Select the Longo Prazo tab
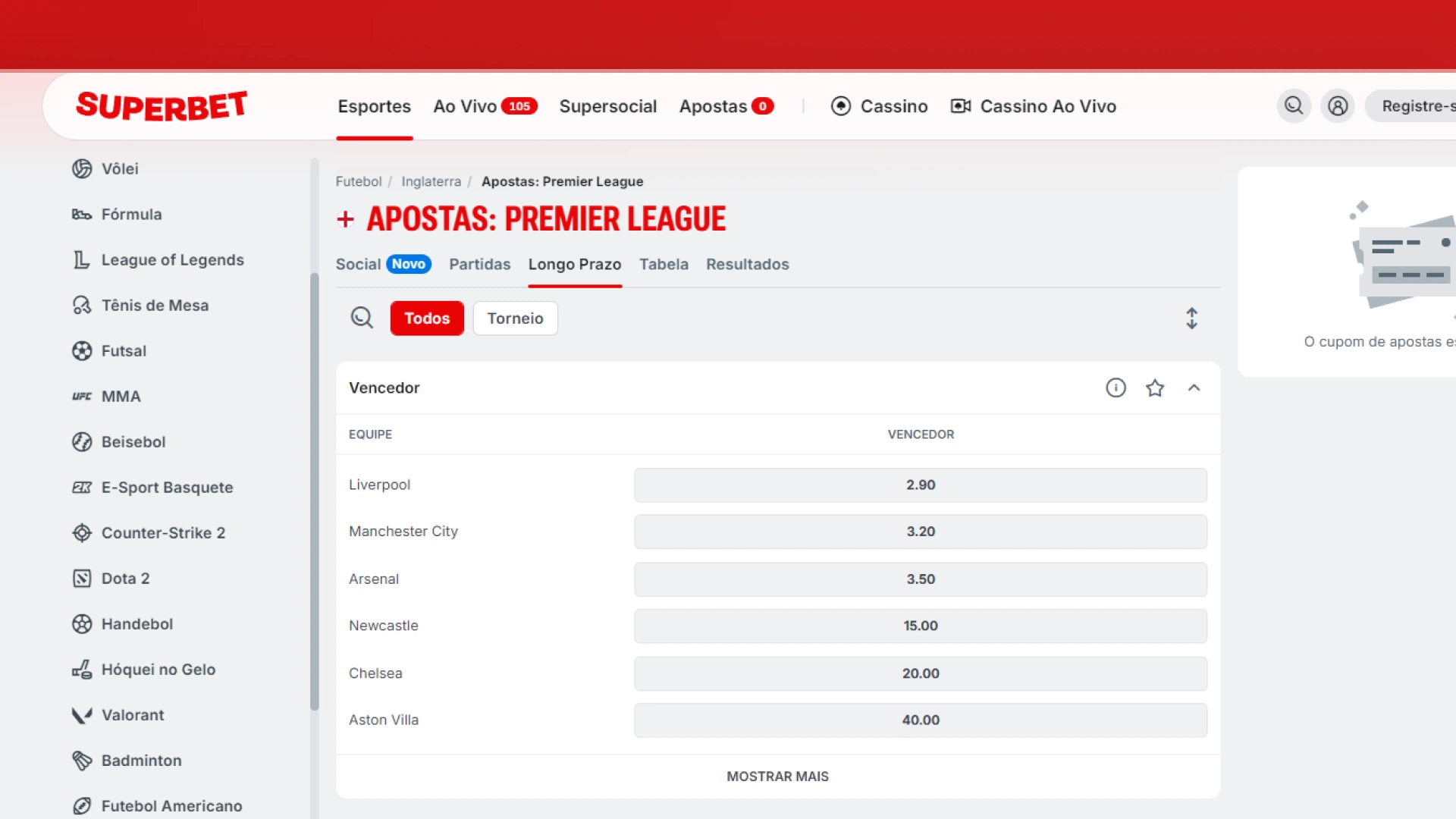Screen dimensions: 1456x819 (575, 264)
